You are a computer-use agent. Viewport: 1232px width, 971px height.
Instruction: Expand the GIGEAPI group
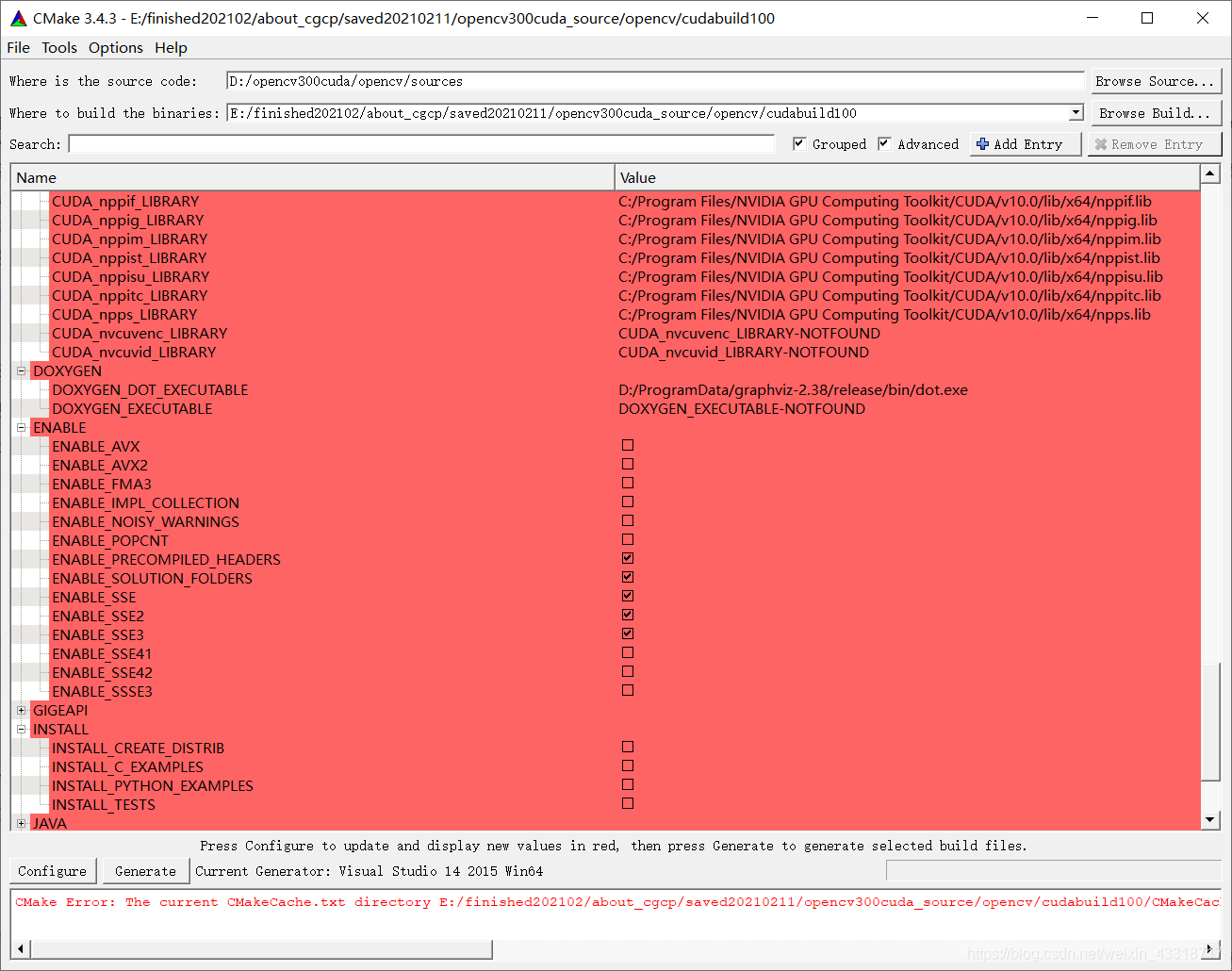coord(21,710)
